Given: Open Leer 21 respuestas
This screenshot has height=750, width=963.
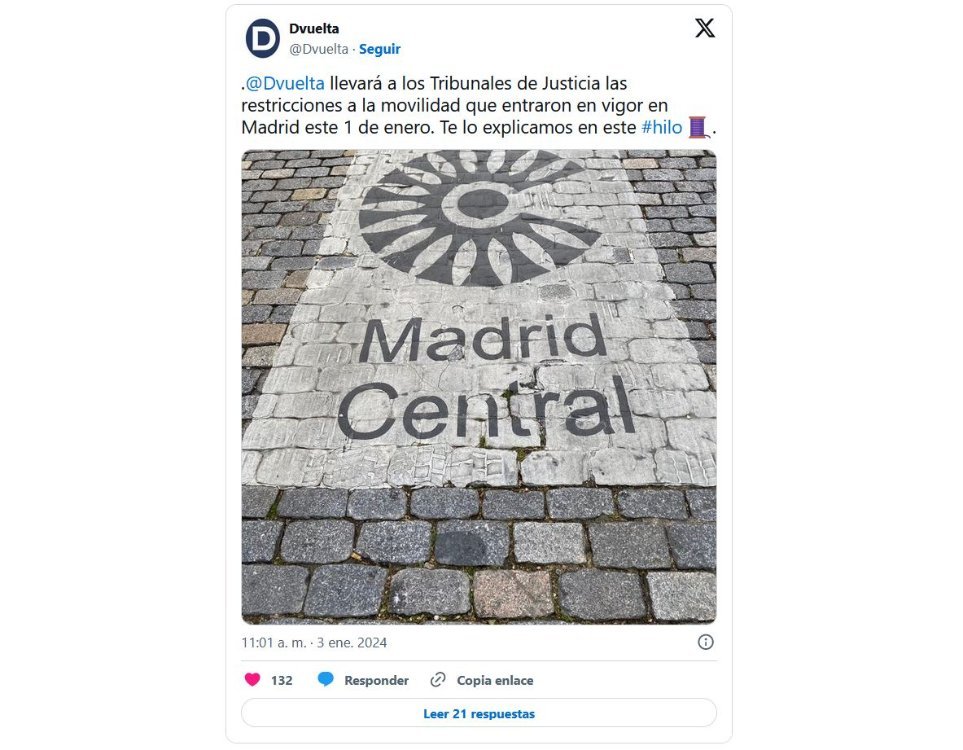Looking at the screenshot, I should tap(479, 714).
